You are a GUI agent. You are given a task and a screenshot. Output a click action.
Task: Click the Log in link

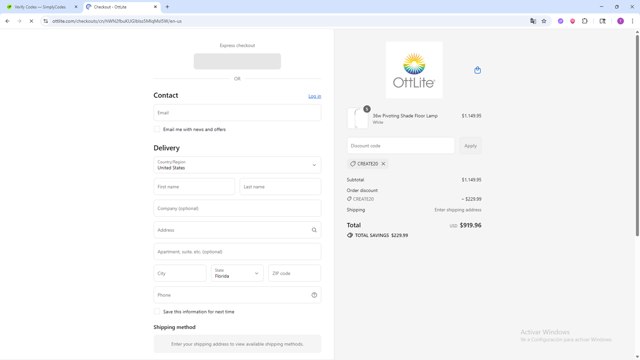pyautogui.click(x=314, y=96)
